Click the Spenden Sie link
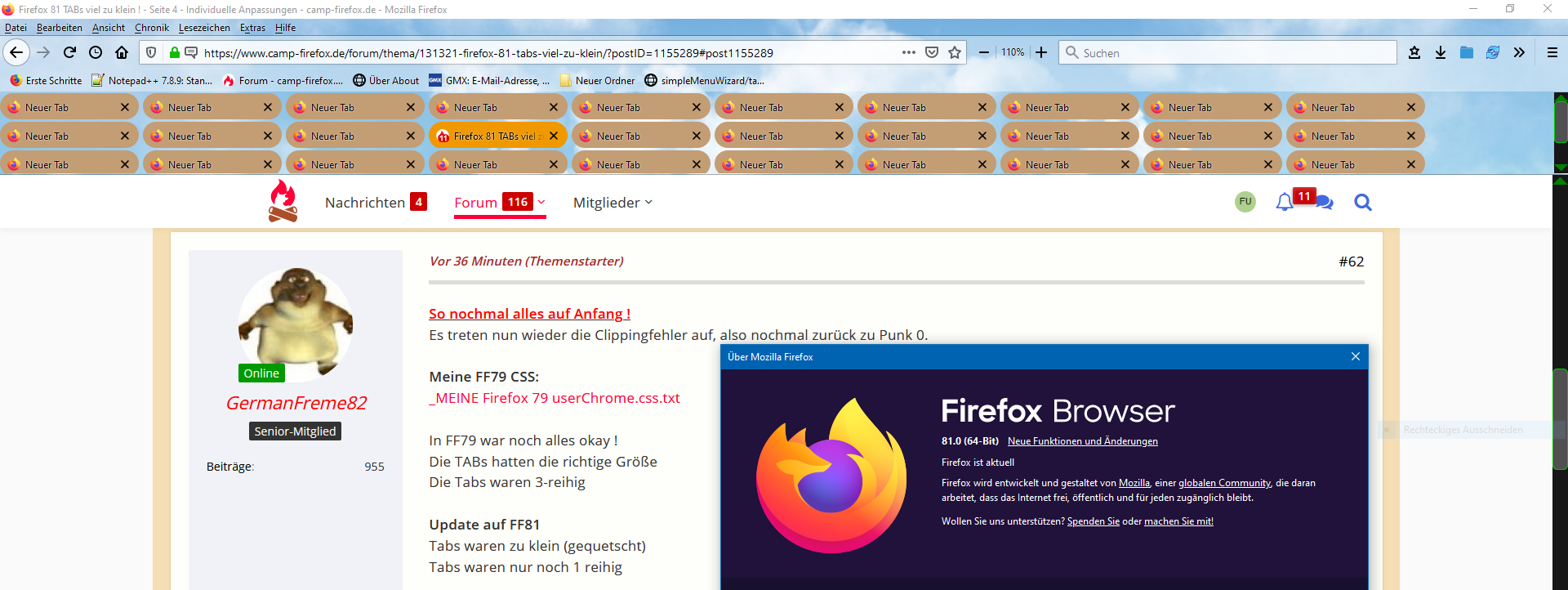1568x590 pixels. click(1094, 521)
